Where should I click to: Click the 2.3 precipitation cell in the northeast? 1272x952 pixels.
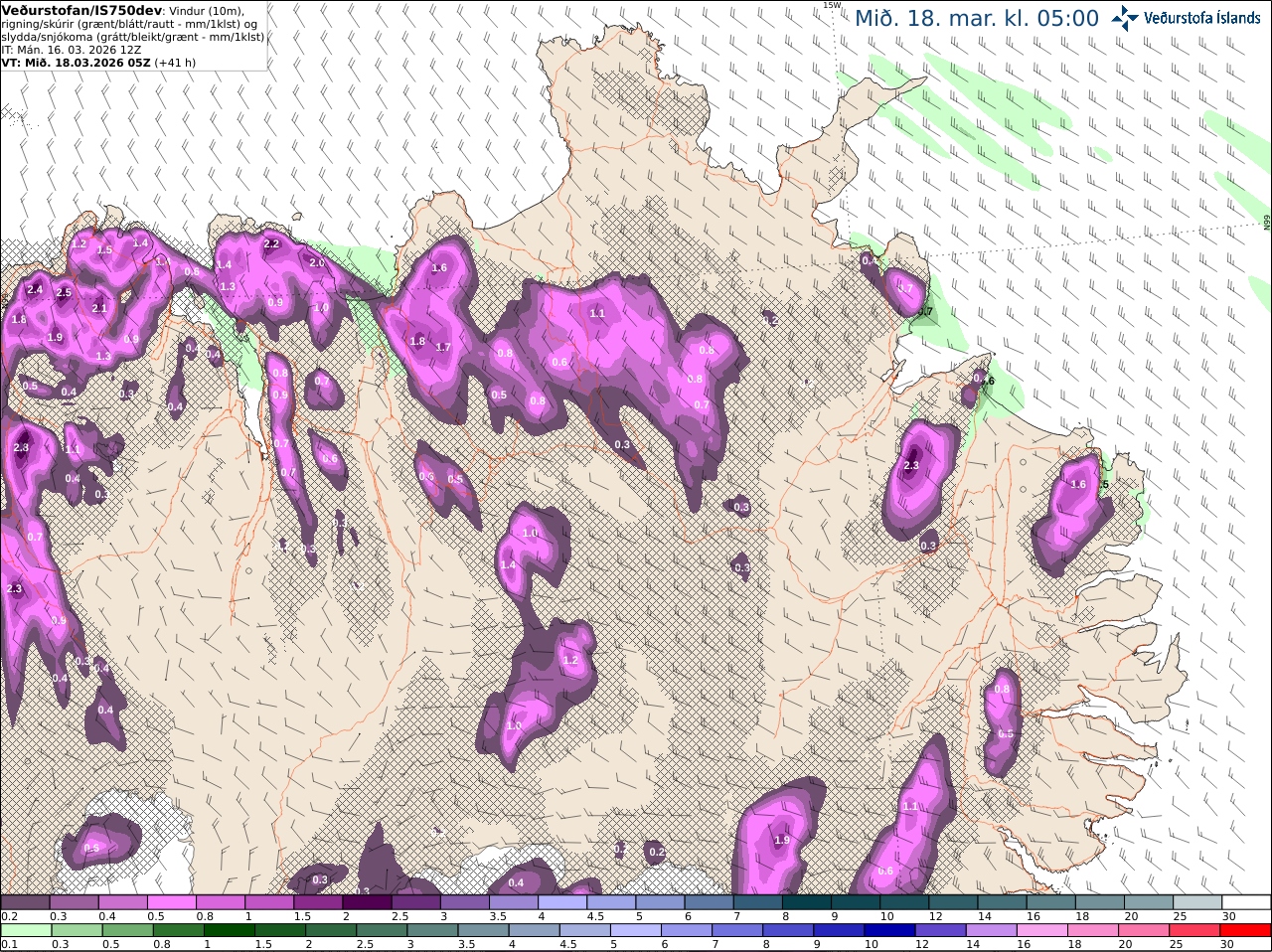[911, 465]
